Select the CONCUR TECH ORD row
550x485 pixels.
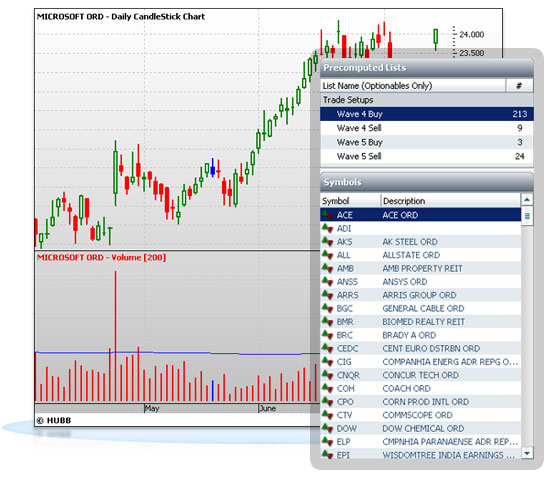[x=421, y=375]
